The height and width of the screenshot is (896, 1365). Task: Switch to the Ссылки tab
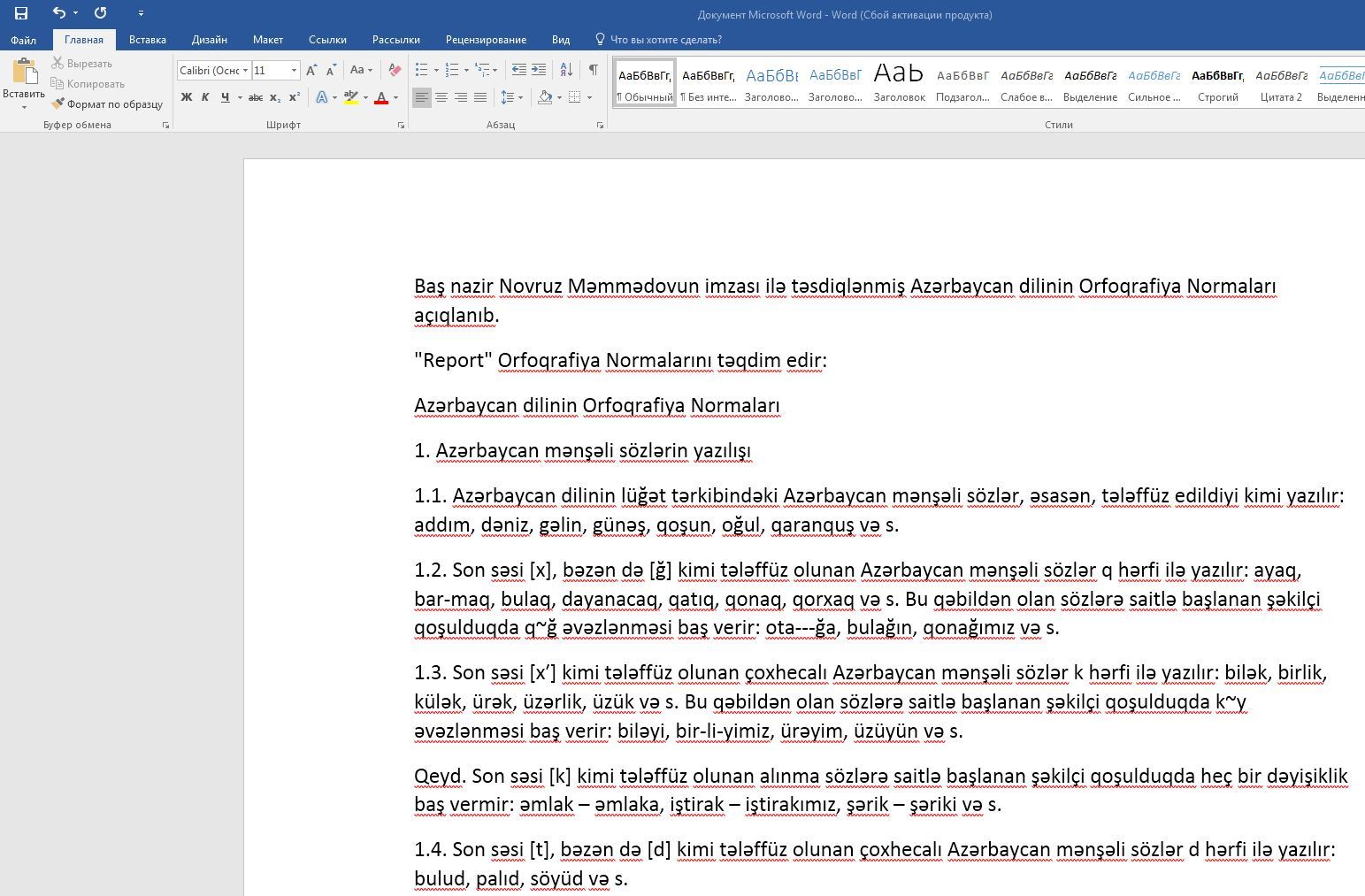pos(327,40)
